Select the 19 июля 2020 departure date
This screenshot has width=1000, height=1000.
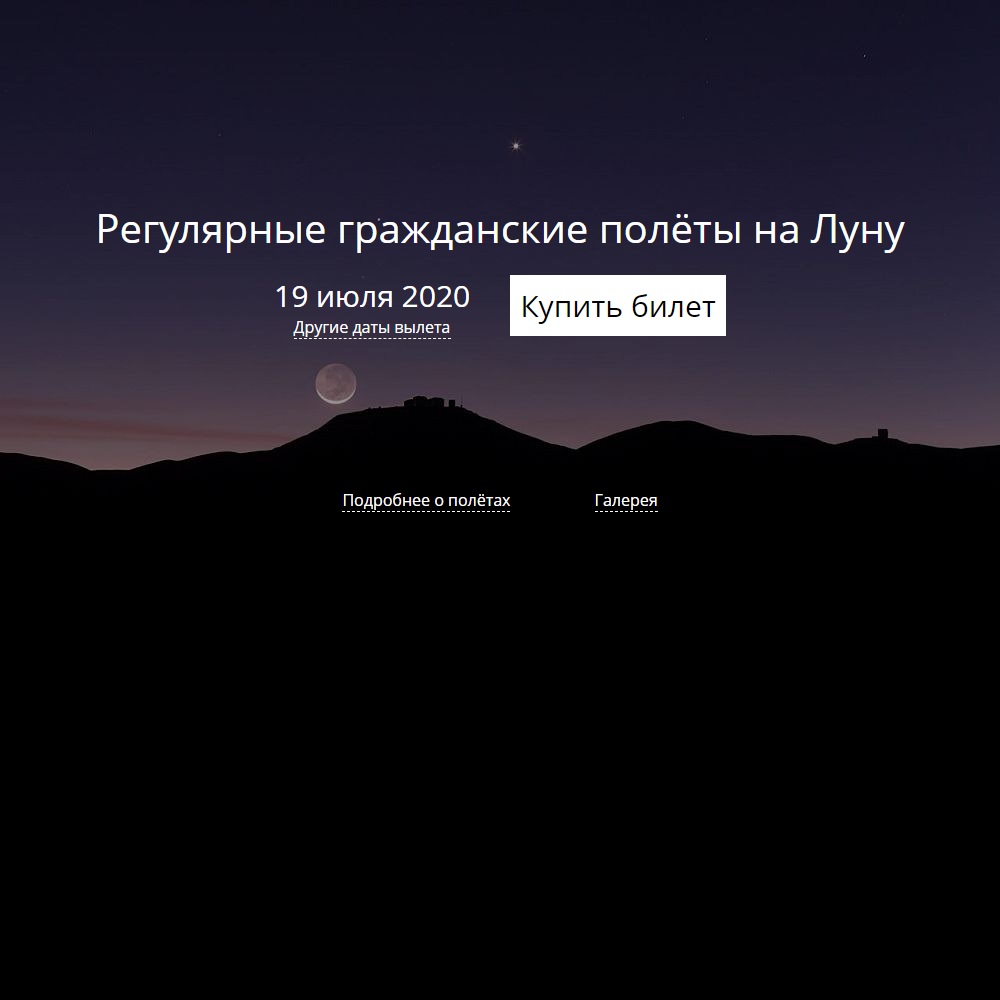click(372, 297)
